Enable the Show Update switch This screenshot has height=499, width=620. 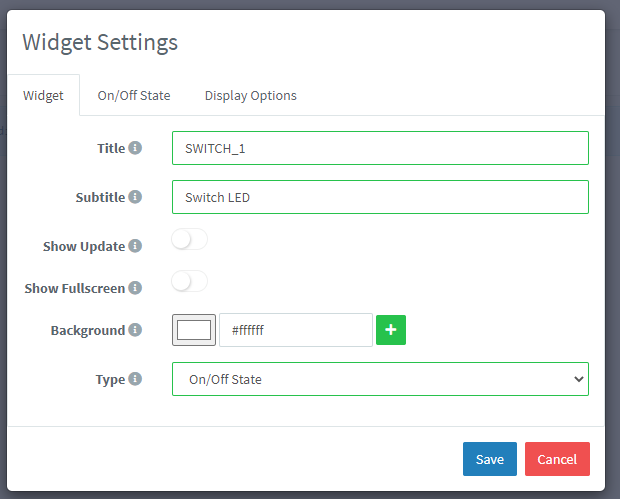(x=189, y=240)
